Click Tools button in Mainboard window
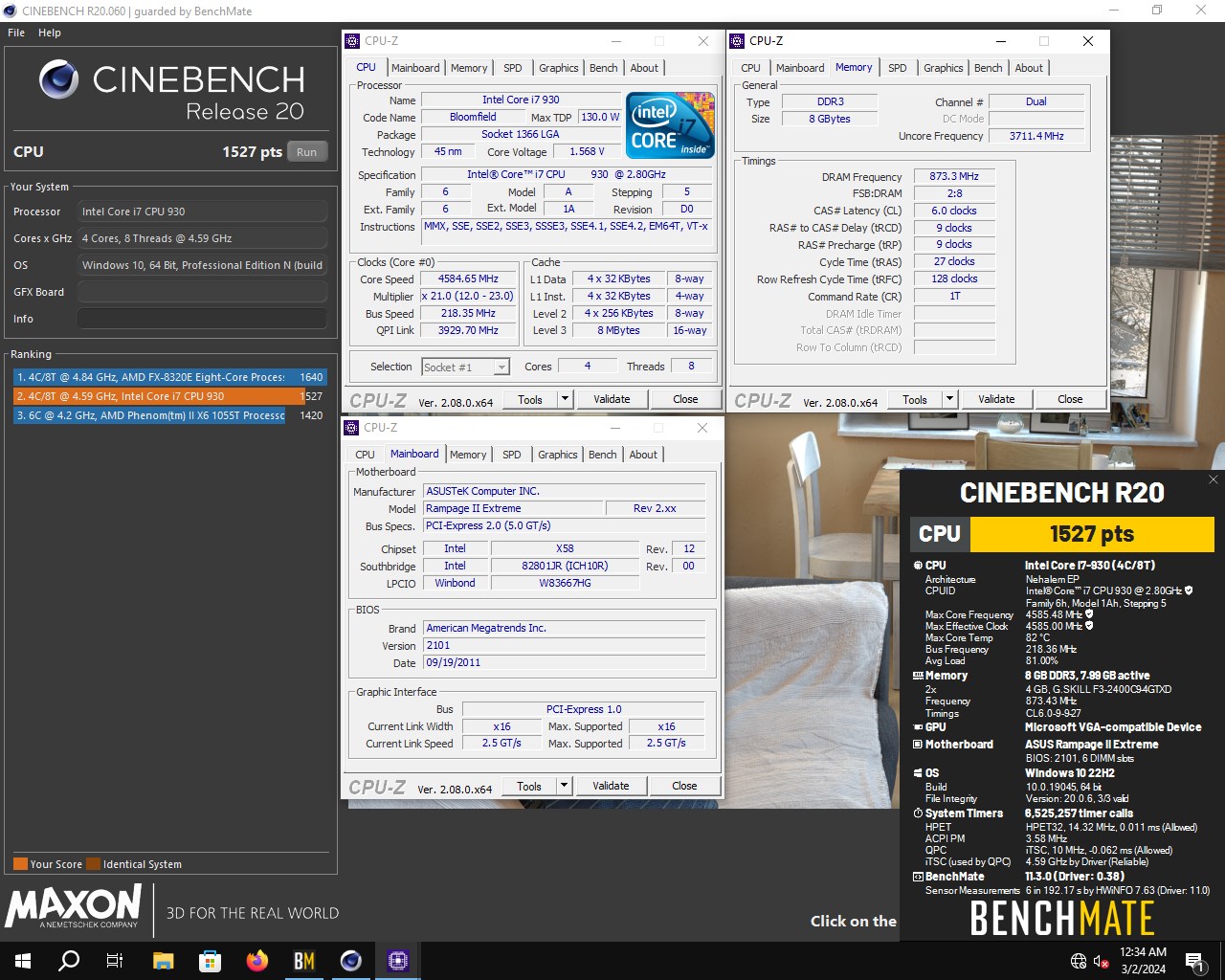Screen dimensions: 1225x980 coord(529,786)
